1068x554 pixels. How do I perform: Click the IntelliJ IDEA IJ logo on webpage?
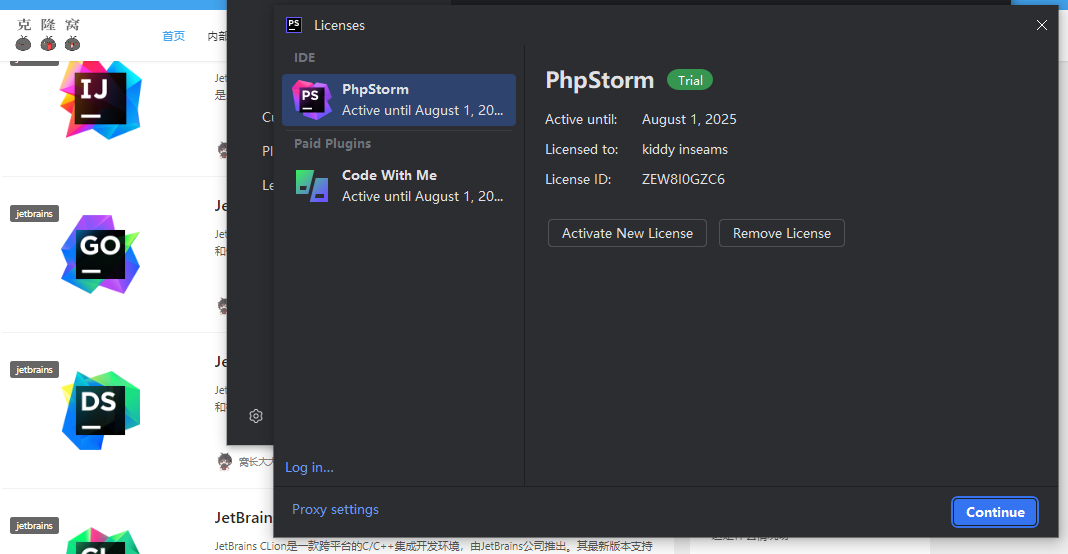(101, 99)
